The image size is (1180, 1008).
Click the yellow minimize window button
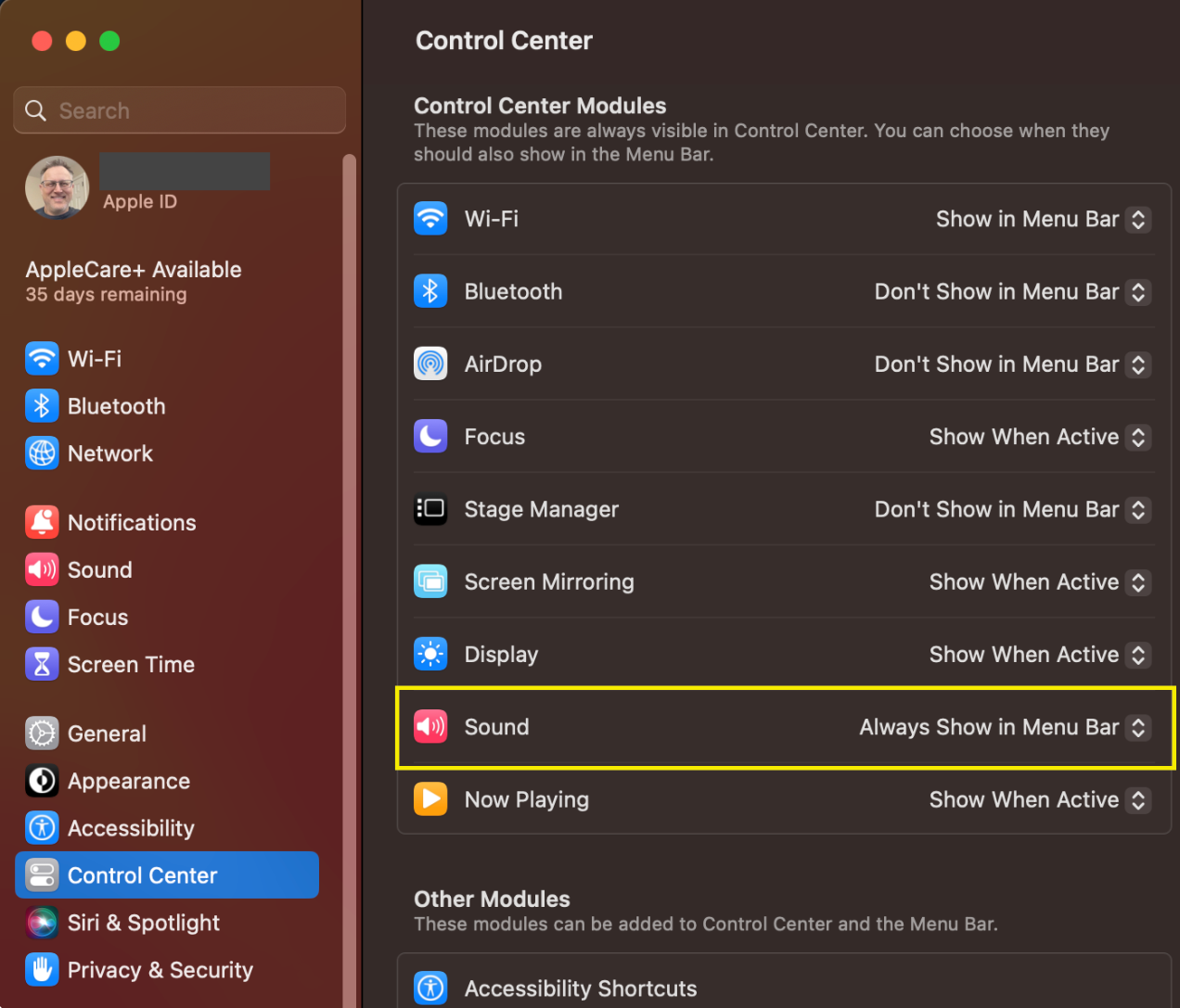click(x=76, y=41)
